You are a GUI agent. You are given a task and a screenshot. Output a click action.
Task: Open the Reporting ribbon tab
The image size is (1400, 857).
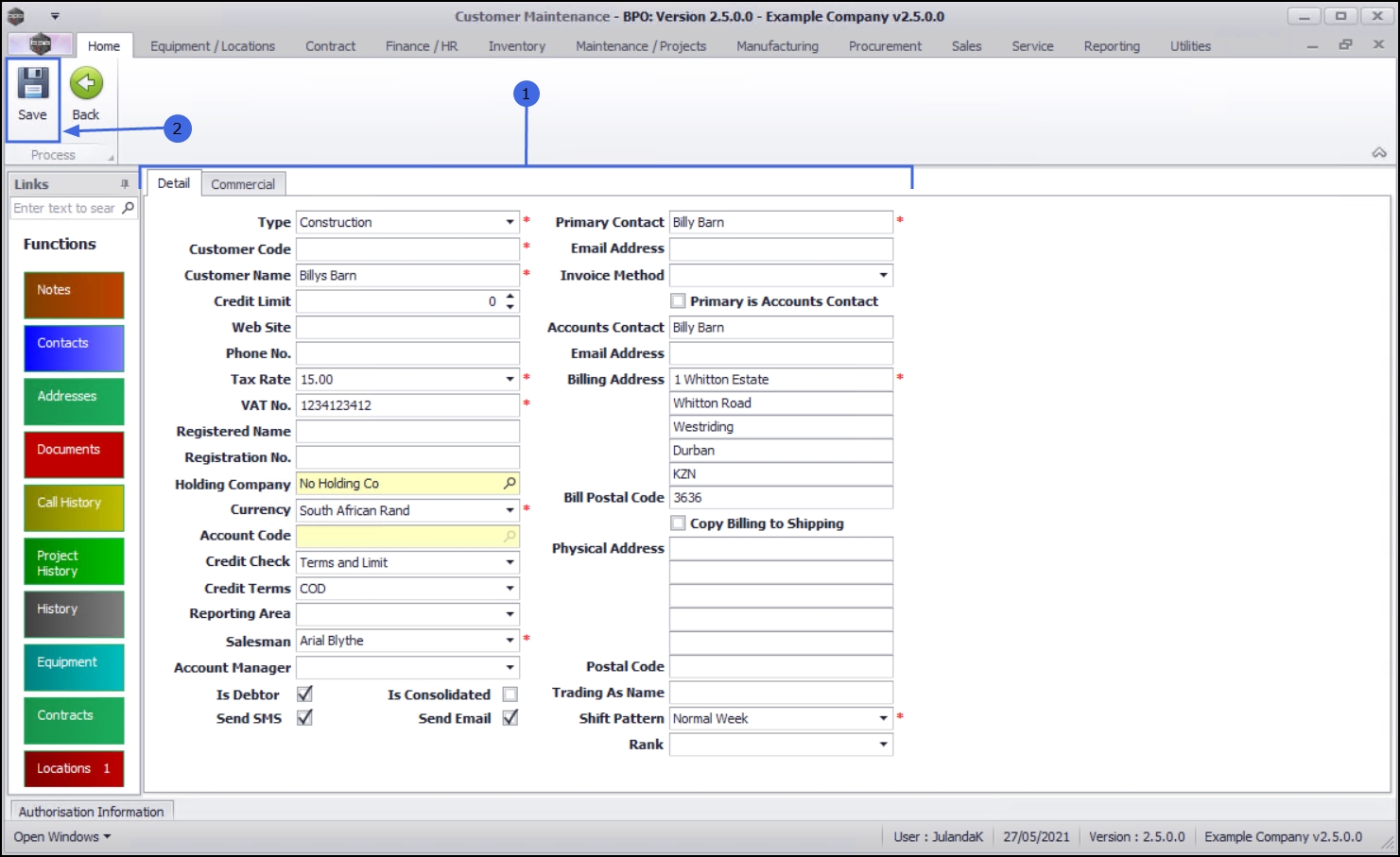1112,46
